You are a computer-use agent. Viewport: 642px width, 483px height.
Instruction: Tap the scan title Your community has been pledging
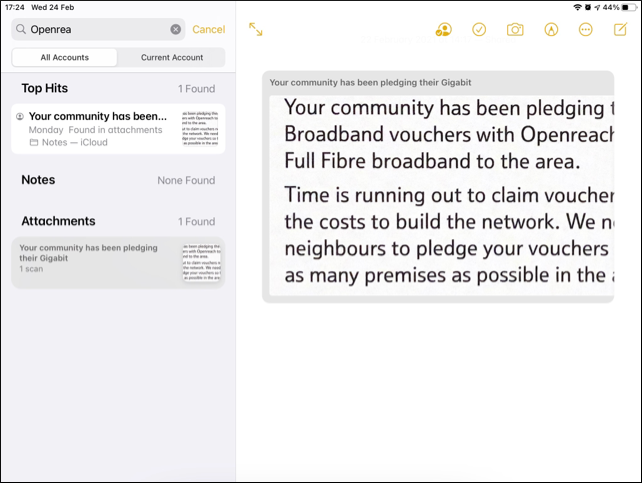370,83
